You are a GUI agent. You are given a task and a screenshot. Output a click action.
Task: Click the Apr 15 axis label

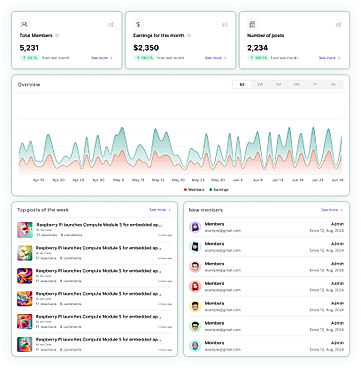[x=39, y=180]
